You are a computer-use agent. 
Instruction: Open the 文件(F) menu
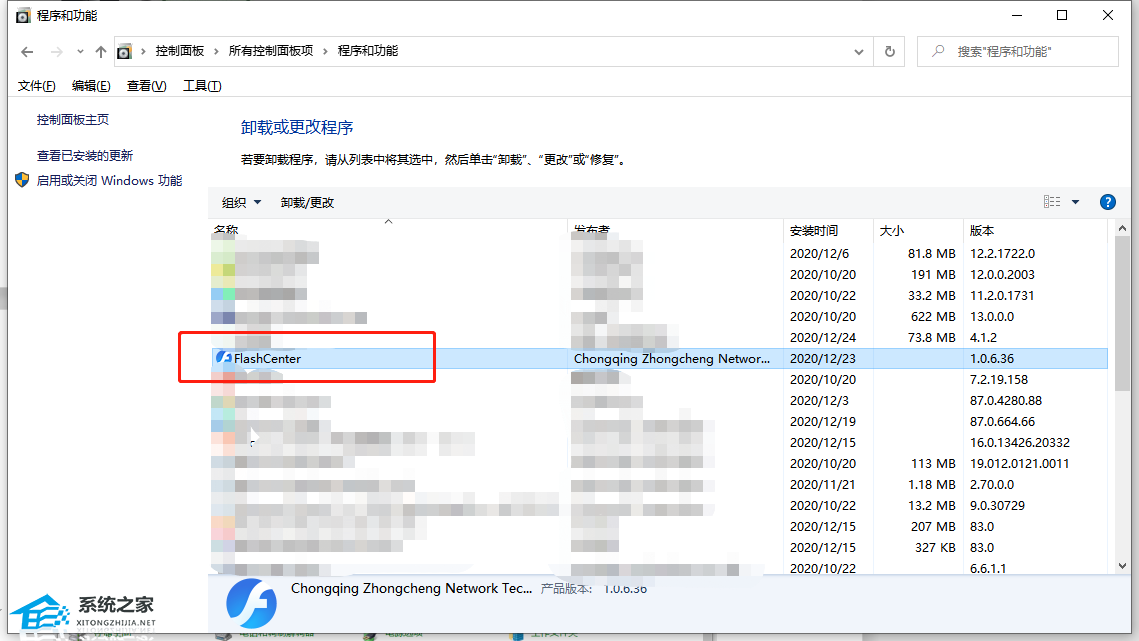click(36, 86)
